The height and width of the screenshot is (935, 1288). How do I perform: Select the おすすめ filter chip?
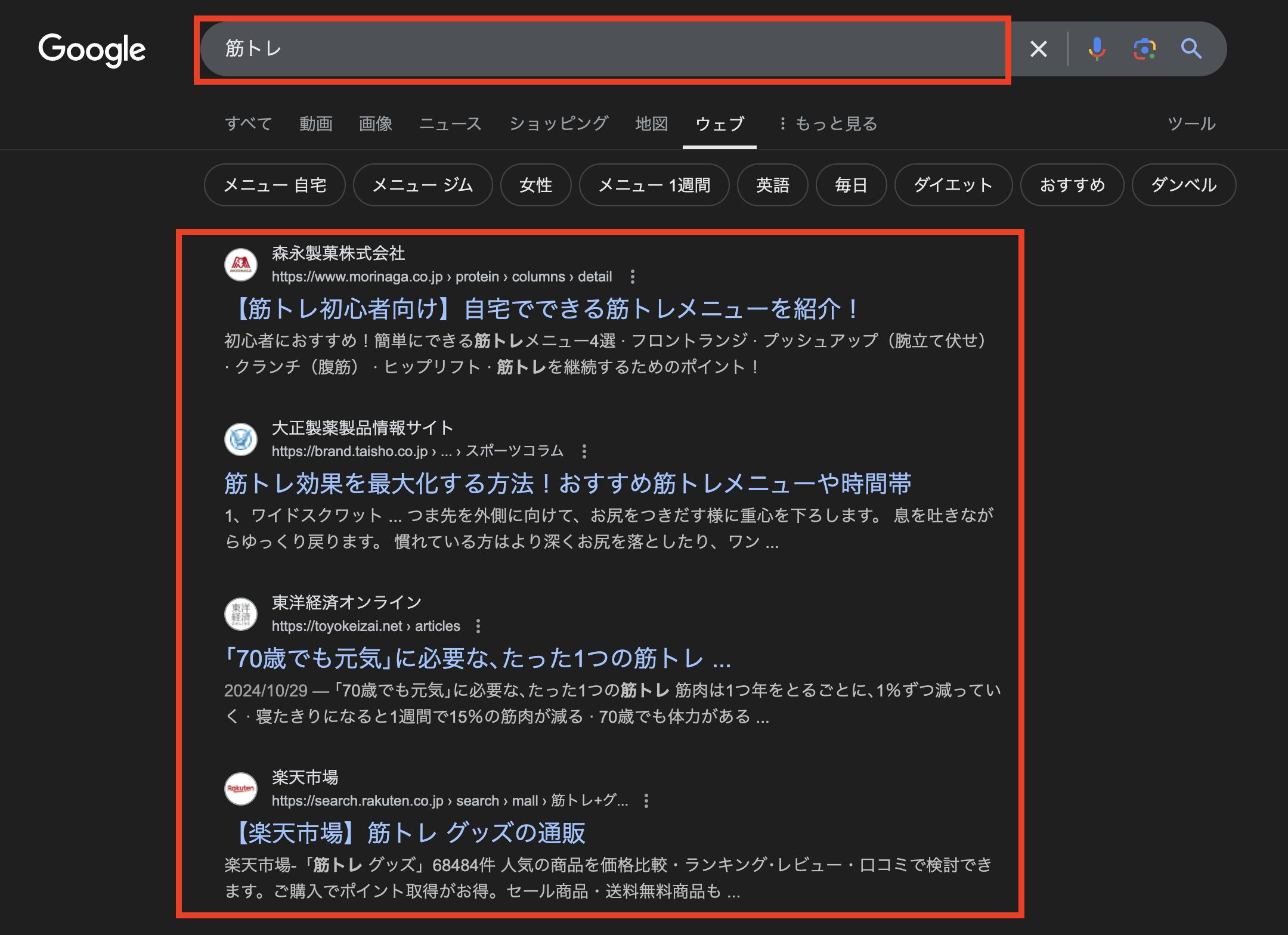[1072, 185]
